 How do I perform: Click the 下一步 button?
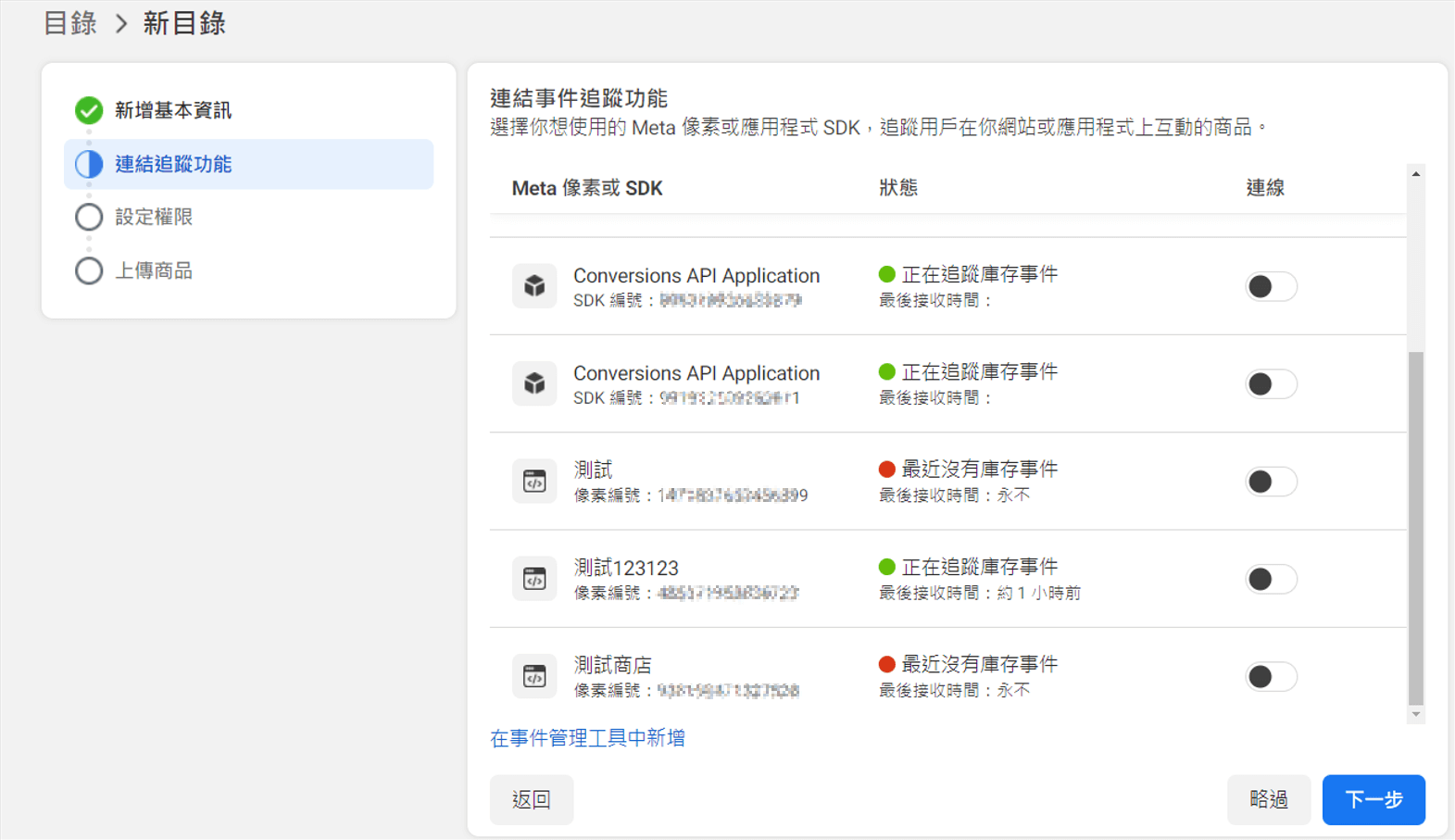click(x=1373, y=799)
